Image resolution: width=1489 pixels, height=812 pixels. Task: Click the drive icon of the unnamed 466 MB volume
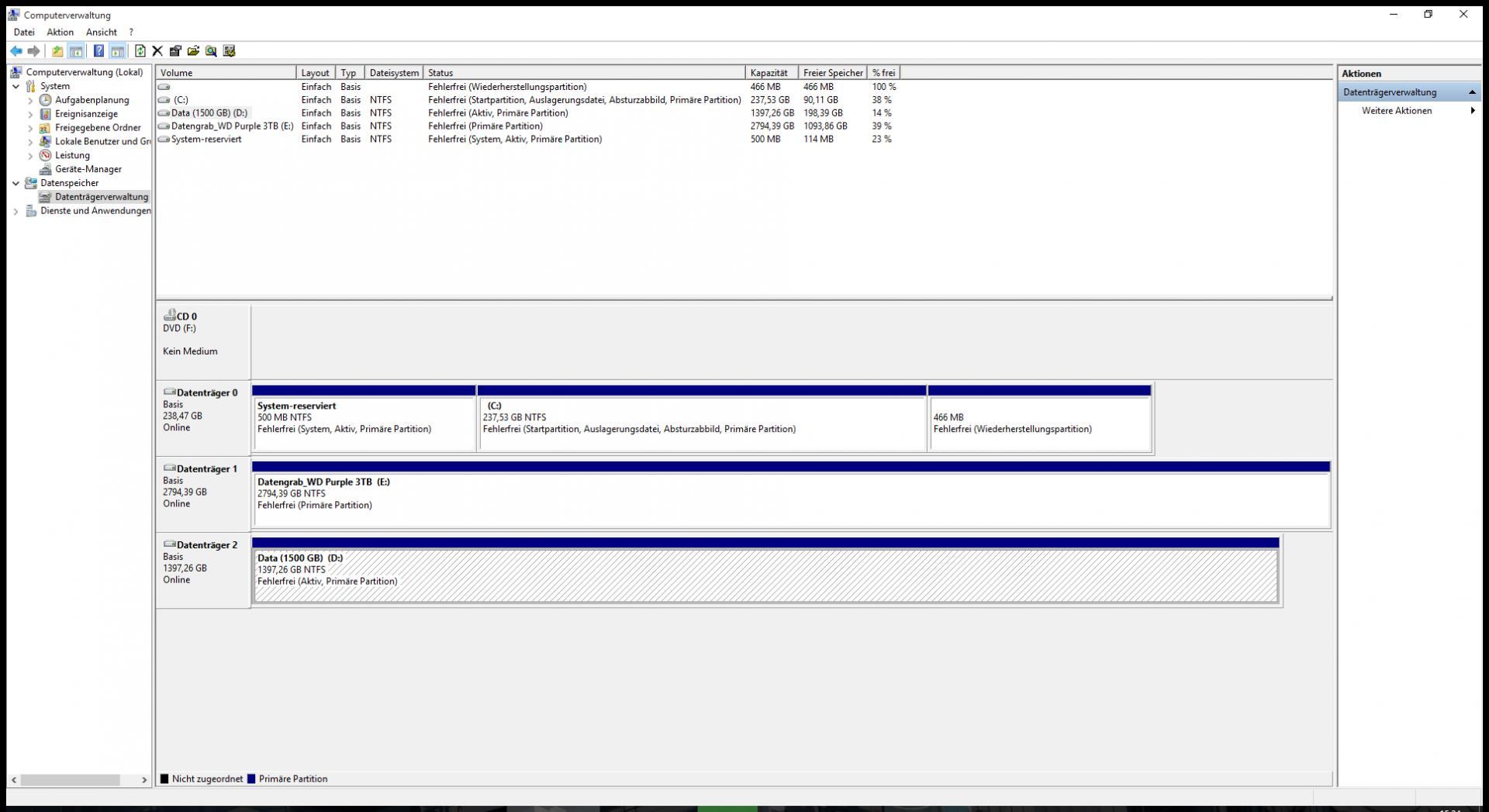click(x=164, y=87)
